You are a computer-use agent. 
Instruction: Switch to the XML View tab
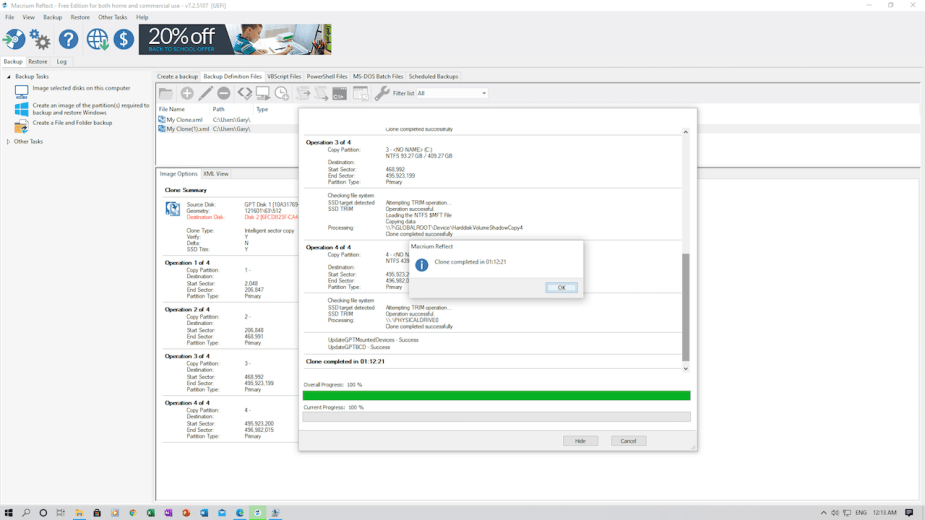click(216, 174)
